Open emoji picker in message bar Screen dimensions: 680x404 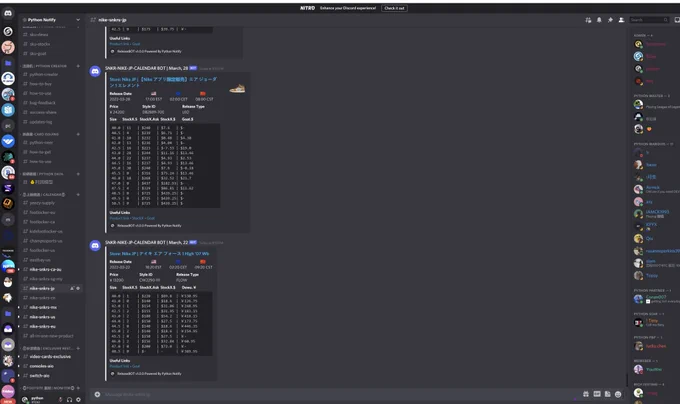point(618,394)
